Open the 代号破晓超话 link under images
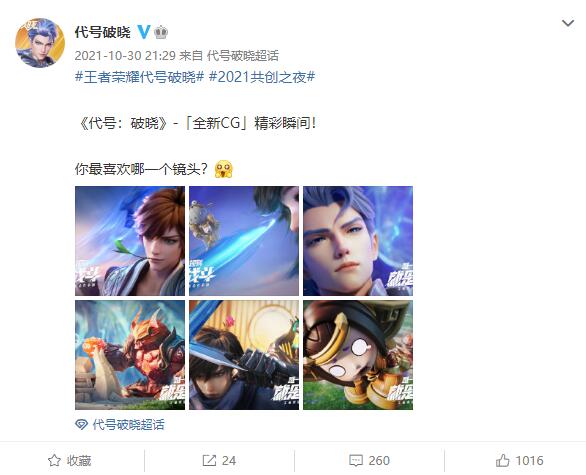This screenshot has height=475, width=586. point(128,425)
